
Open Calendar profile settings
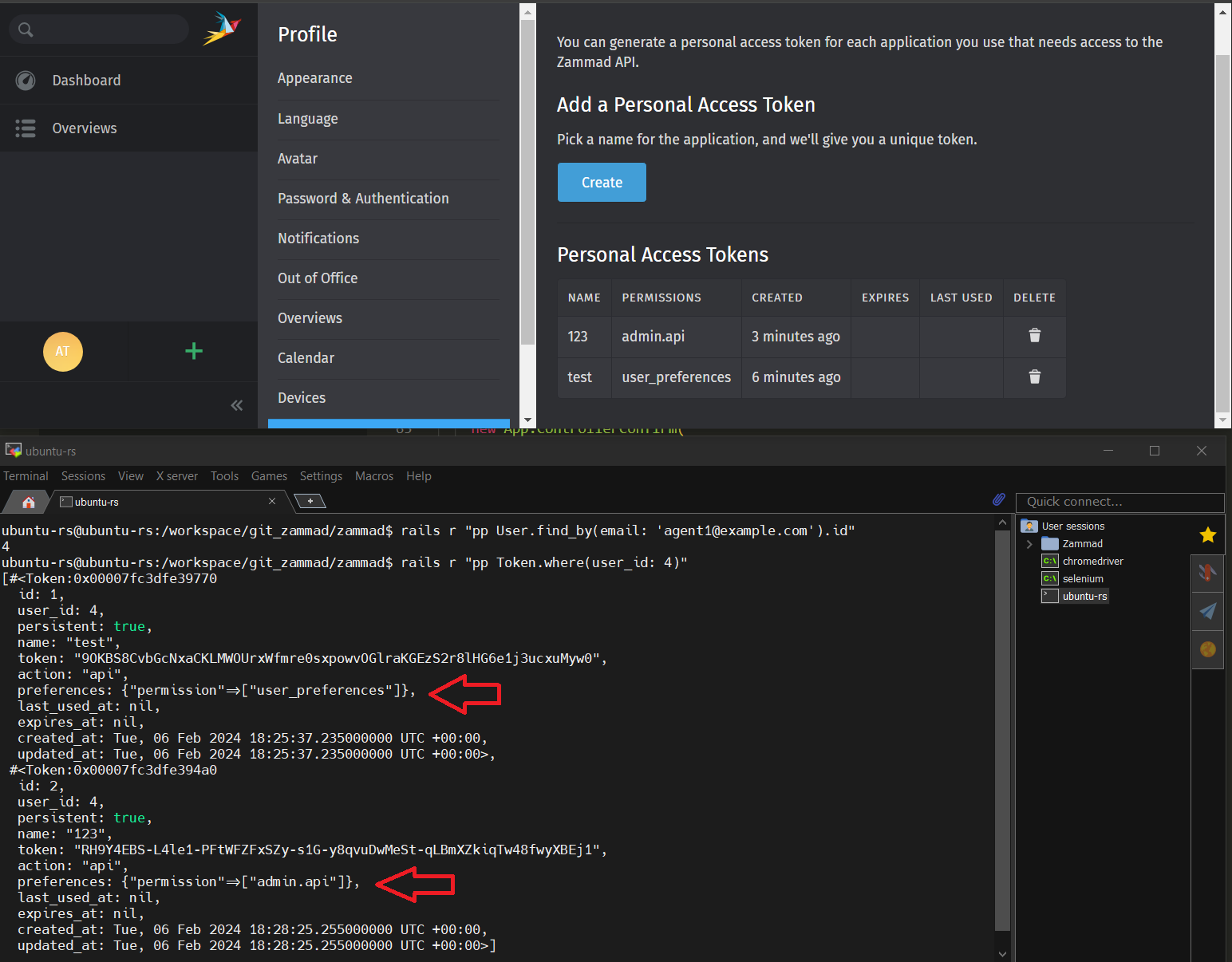coord(306,358)
